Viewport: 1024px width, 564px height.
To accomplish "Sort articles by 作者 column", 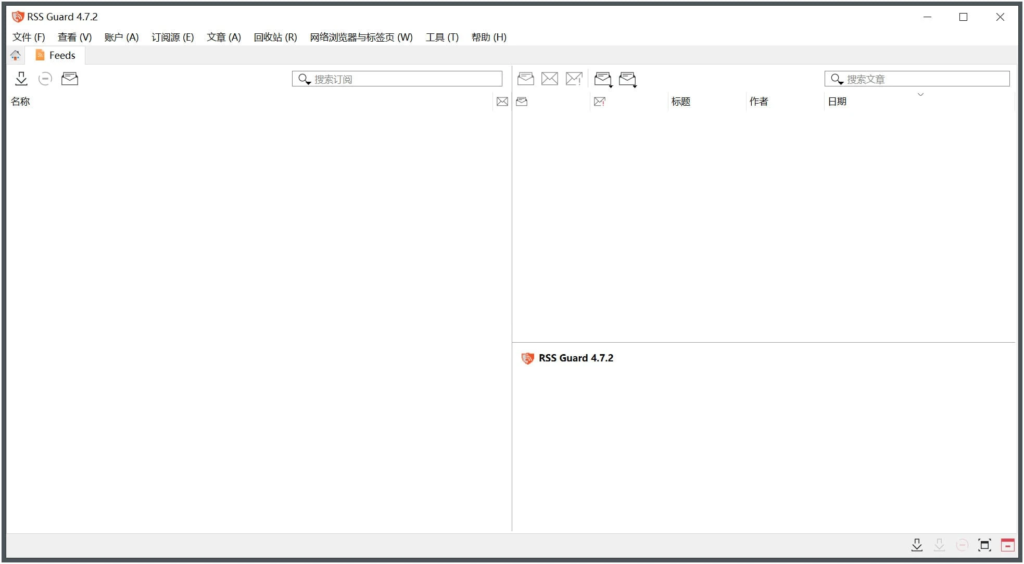I will 759,101.
